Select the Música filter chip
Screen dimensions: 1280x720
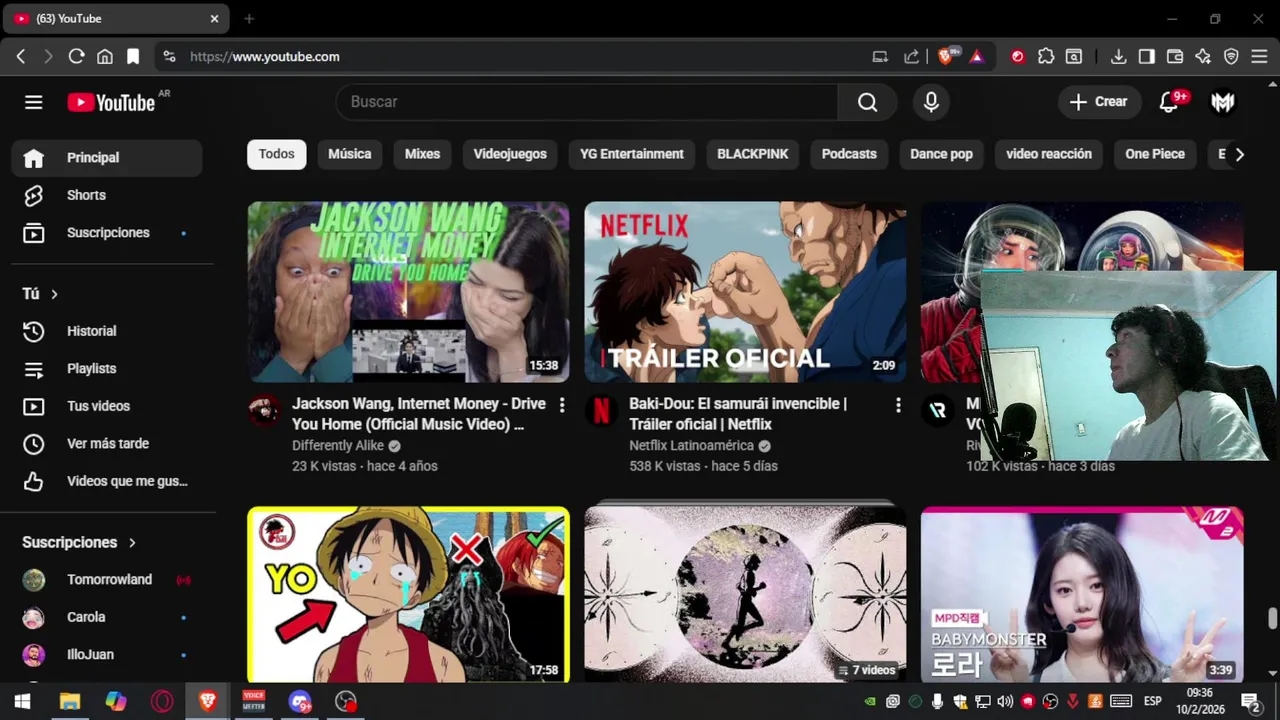point(350,154)
